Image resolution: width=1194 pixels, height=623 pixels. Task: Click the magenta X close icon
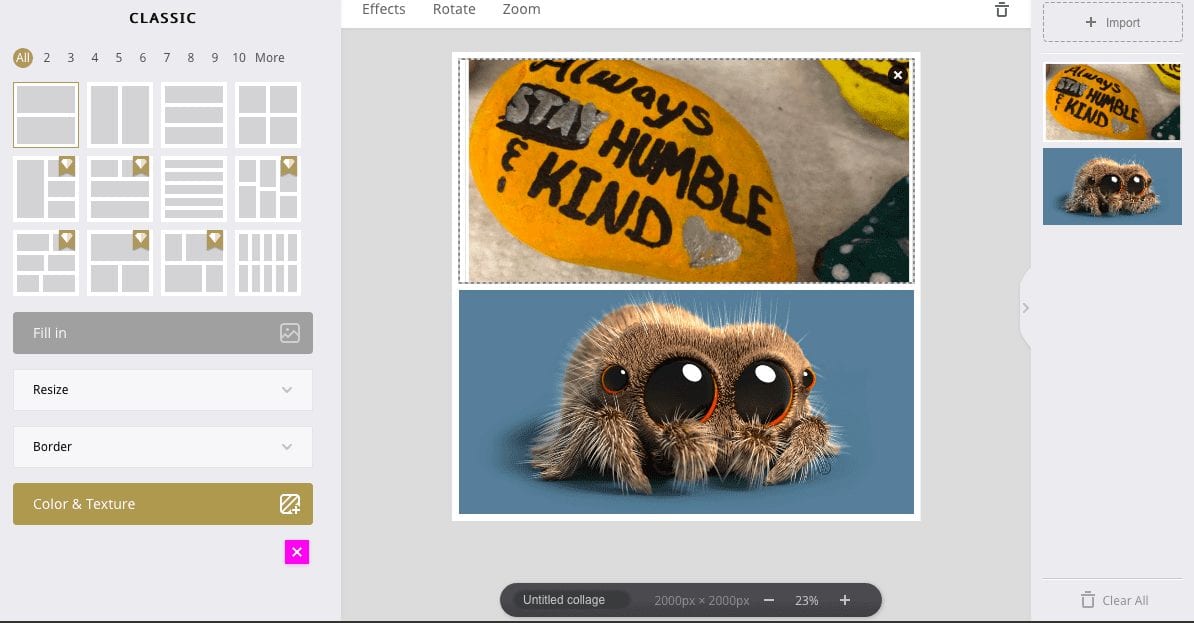point(297,552)
